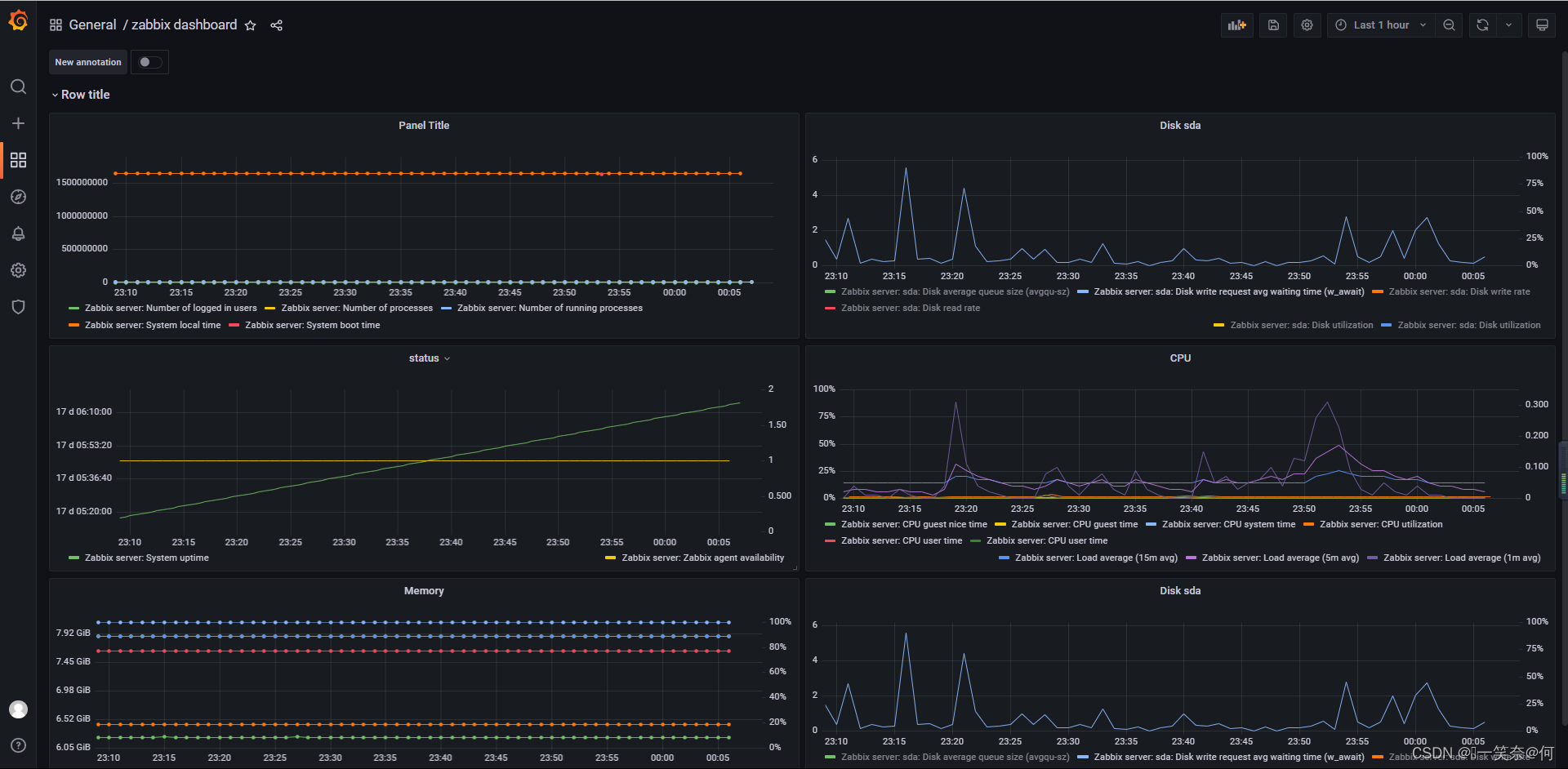Toggle Number of processes legend series

(x=357, y=309)
